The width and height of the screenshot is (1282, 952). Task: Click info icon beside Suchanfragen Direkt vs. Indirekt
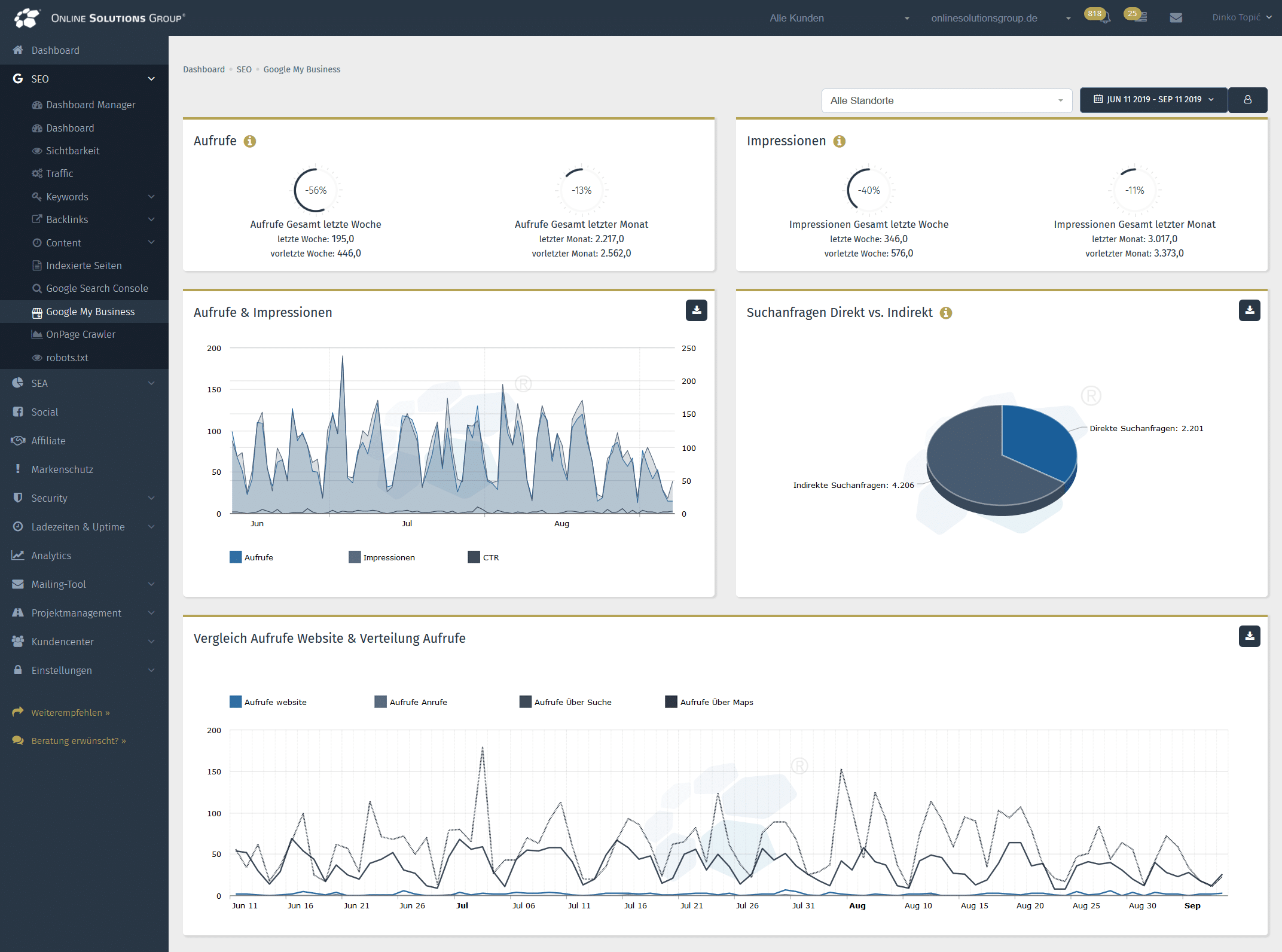946,313
